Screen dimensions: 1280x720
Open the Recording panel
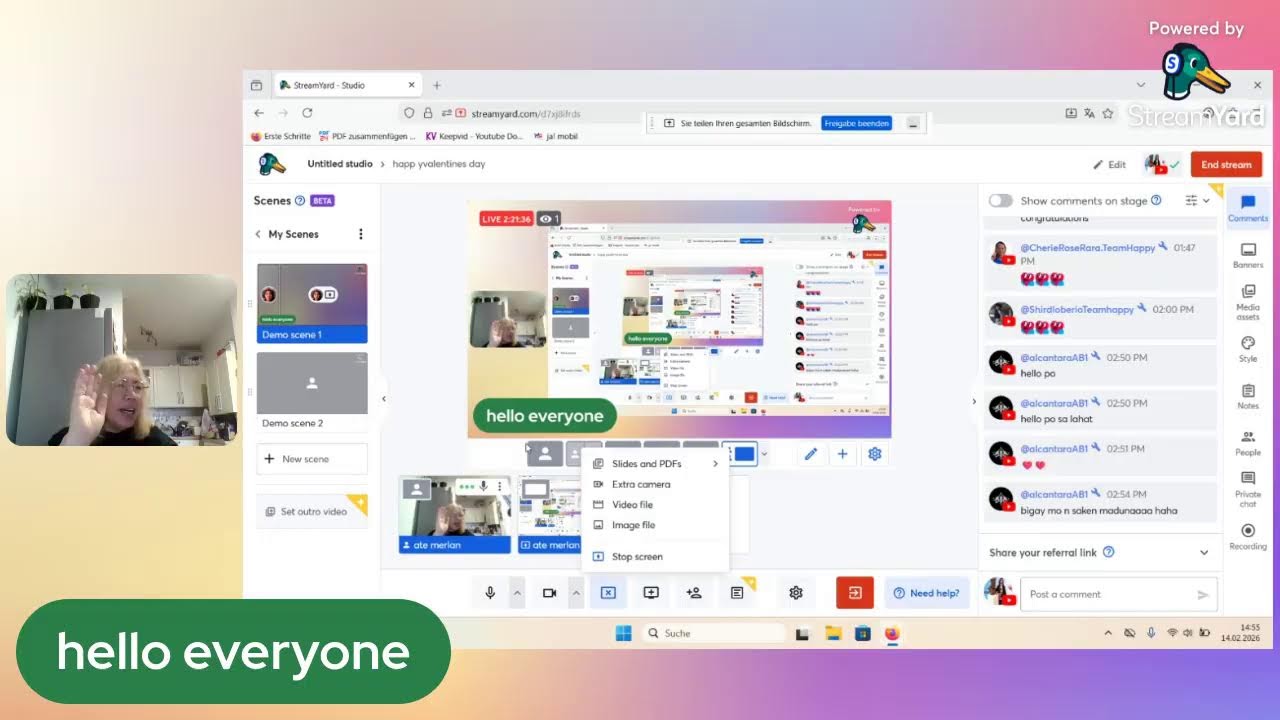1248,537
